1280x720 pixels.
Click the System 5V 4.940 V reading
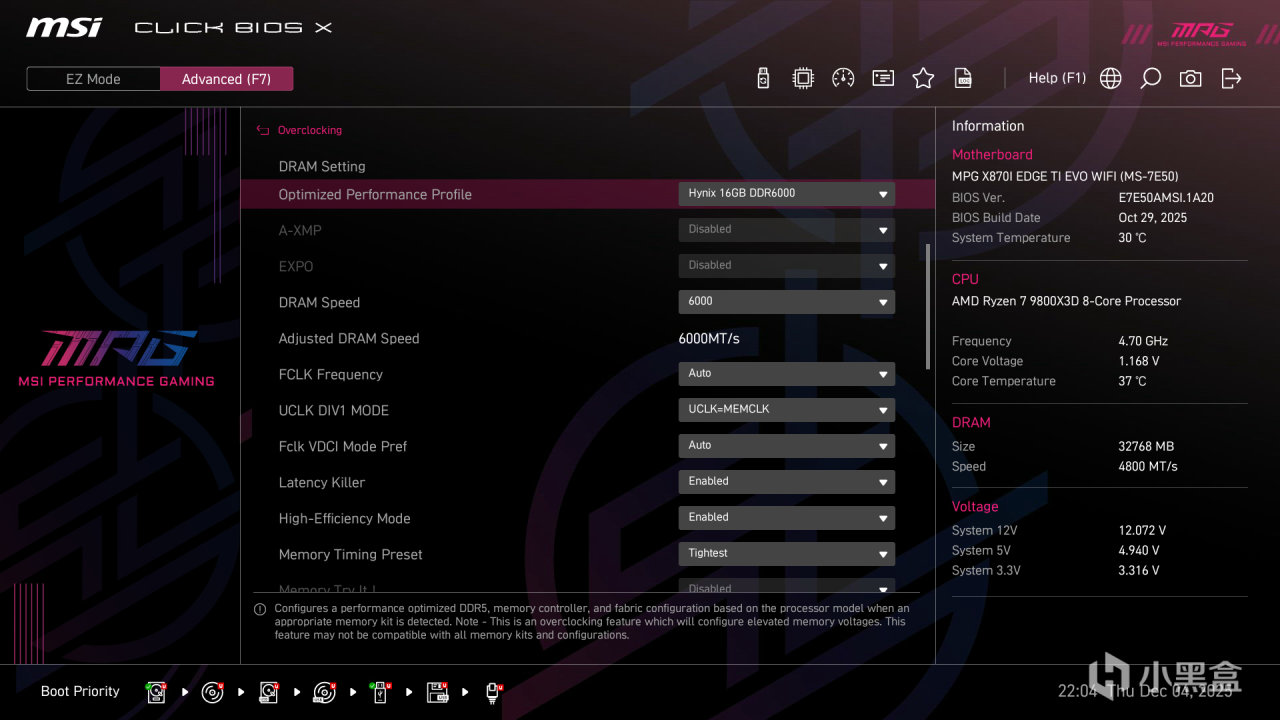tap(1139, 550)
